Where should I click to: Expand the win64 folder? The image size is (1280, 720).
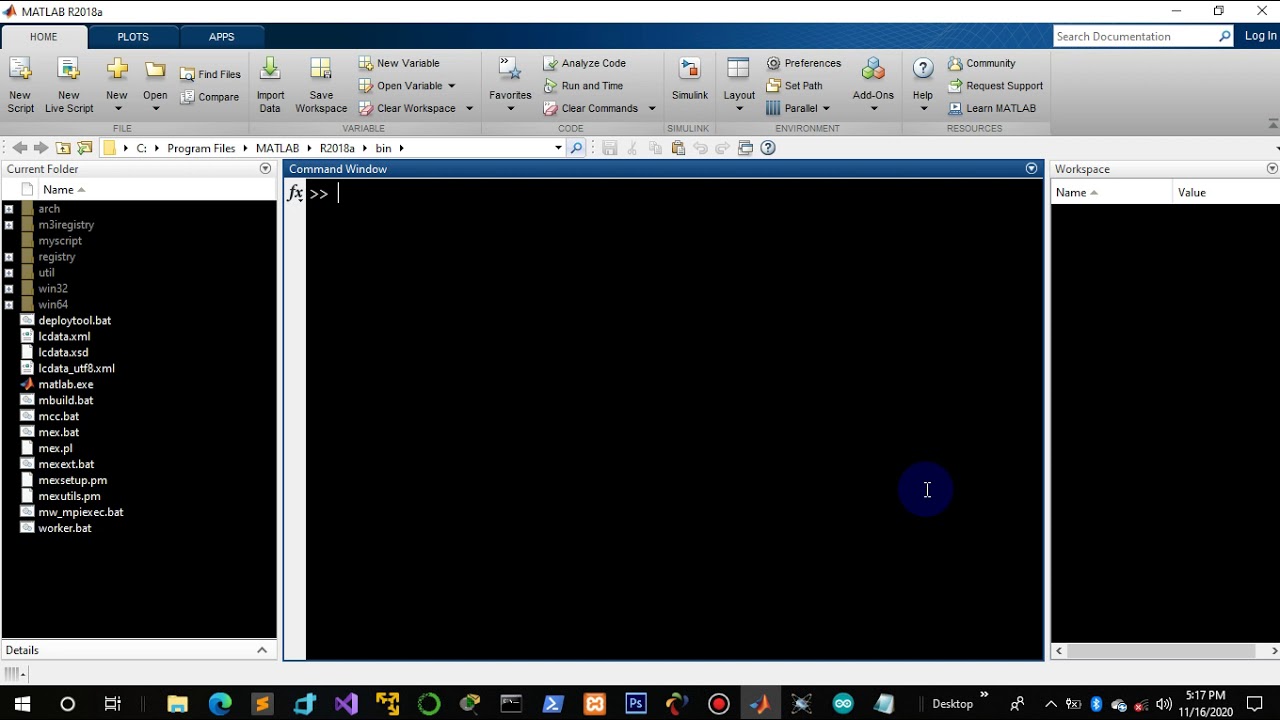[x=9, y=305]
